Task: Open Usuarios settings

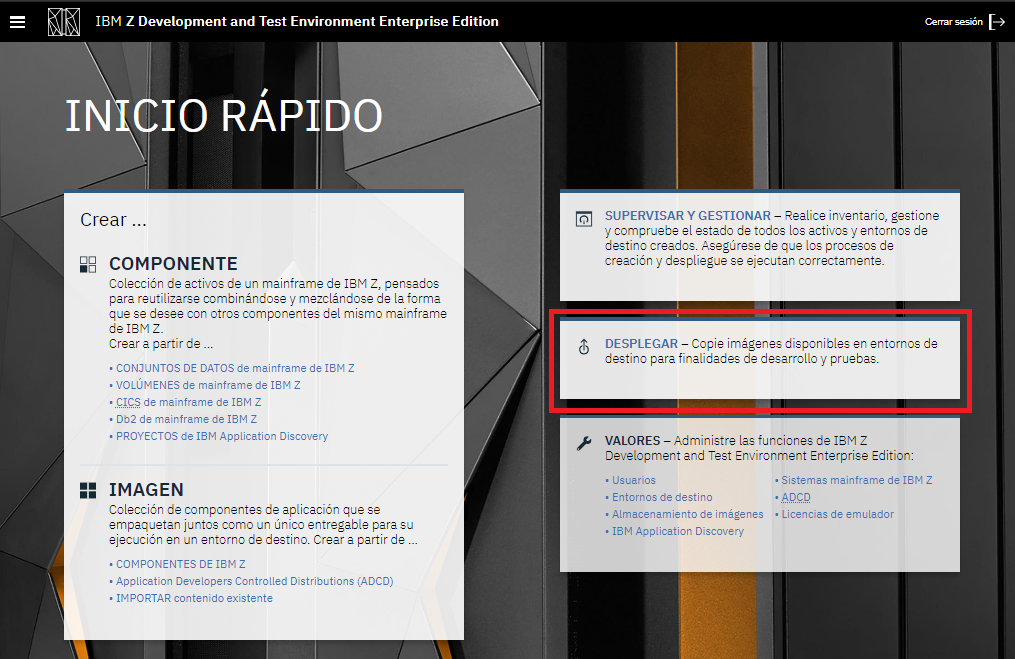Action: click(634, 480)
